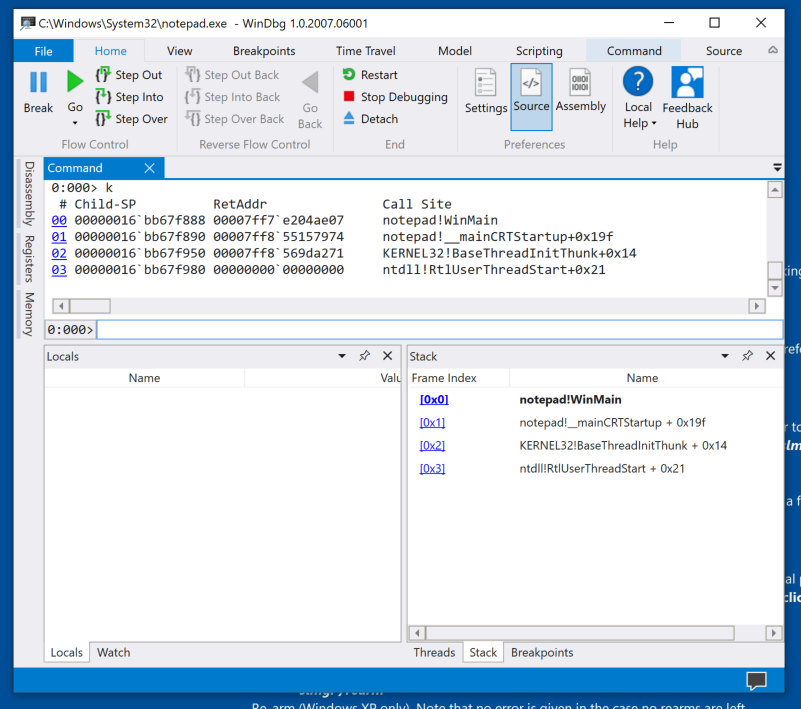Viewport: 801px width, 709px height.
Task: Click the Restart debugging icon
Action: 349,75
